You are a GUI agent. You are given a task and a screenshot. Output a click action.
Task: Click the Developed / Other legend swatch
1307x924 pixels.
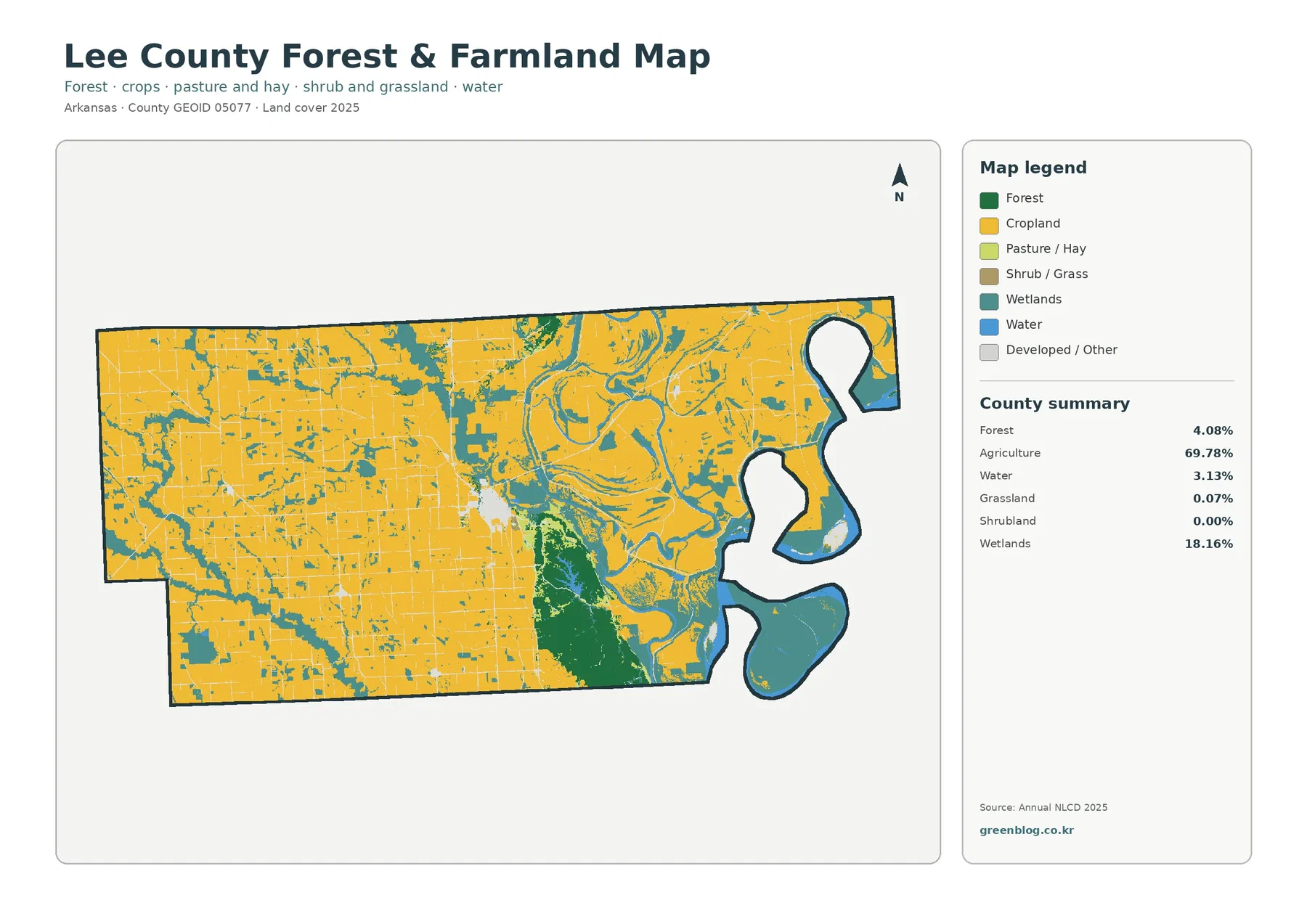click(x=989, y=352)
